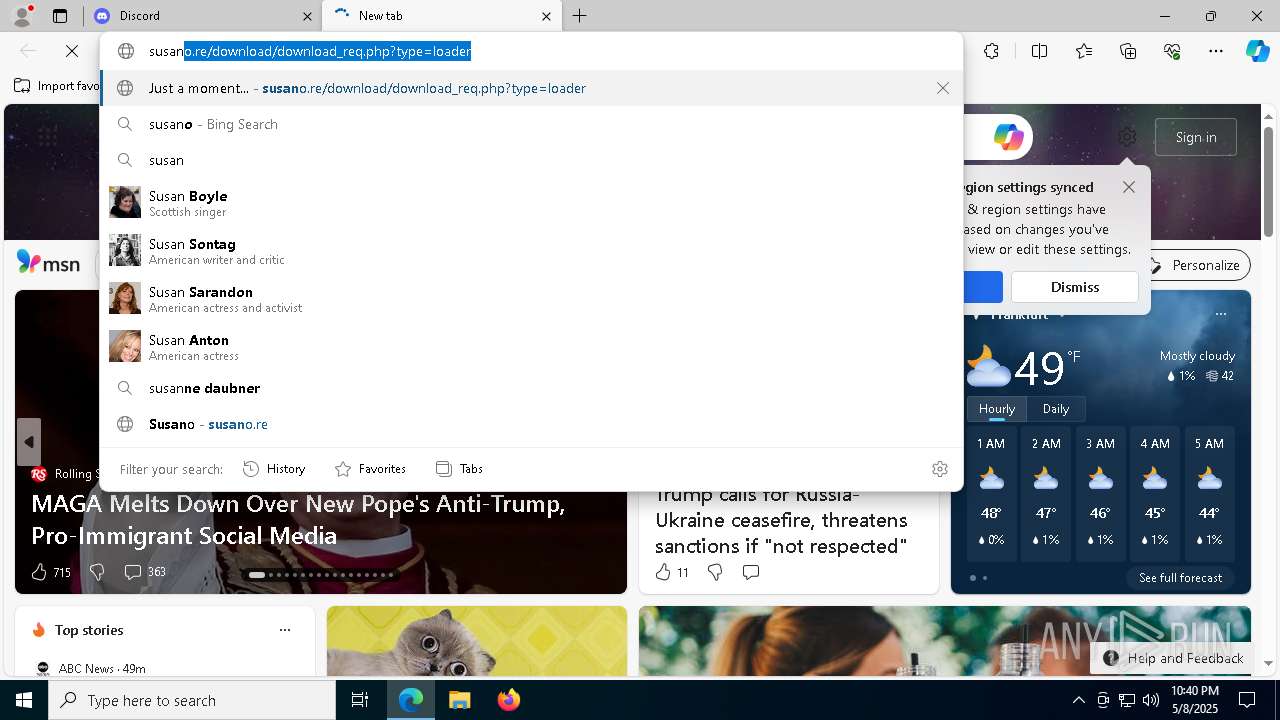Open the 'Susano - susano.re' suggestion

[531, 424]
